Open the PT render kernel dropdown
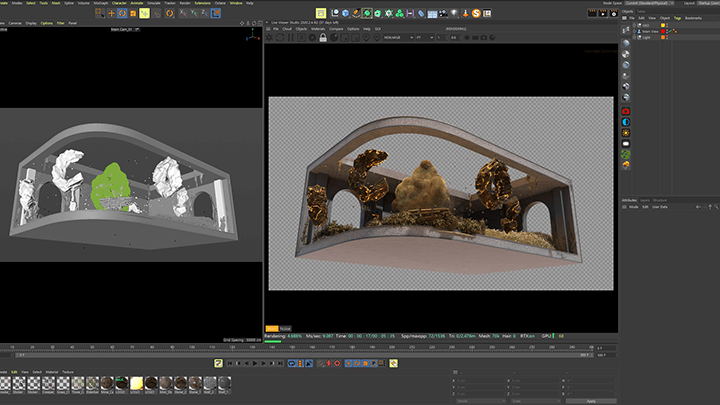This screenshot has width=720, height=405. (425, 38)
